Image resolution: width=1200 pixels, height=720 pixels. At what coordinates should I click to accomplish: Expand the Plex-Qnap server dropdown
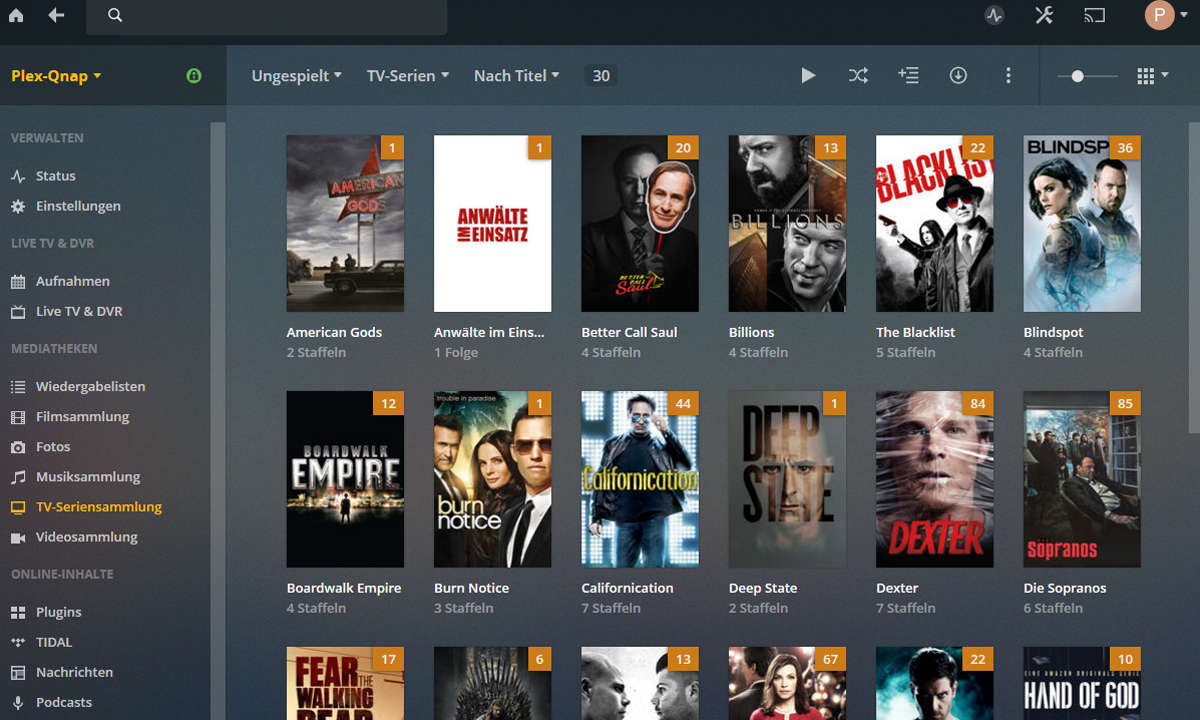[x=56, y=75]
